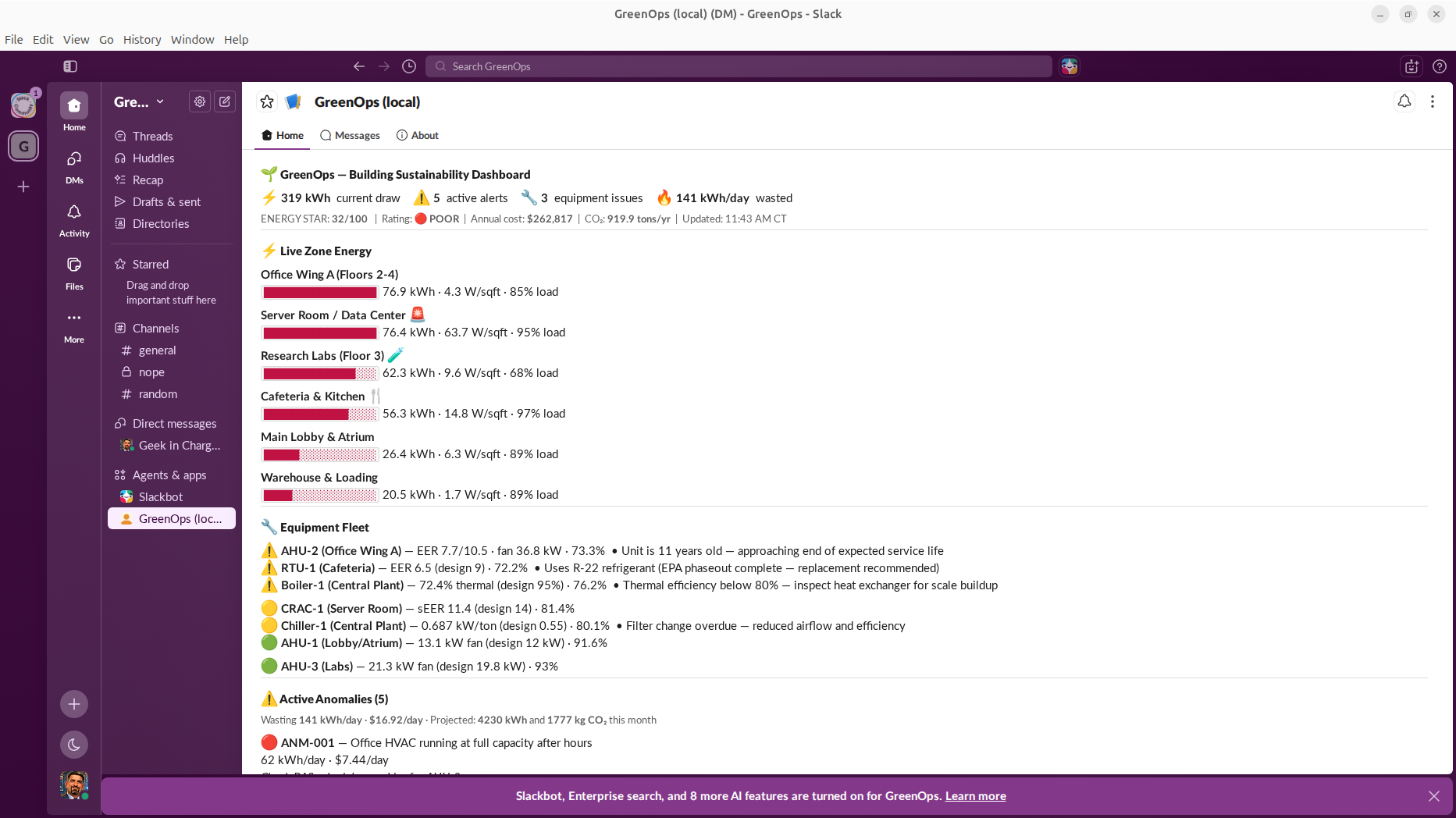Click the Learn more link in banner

(x=976, y=796)
